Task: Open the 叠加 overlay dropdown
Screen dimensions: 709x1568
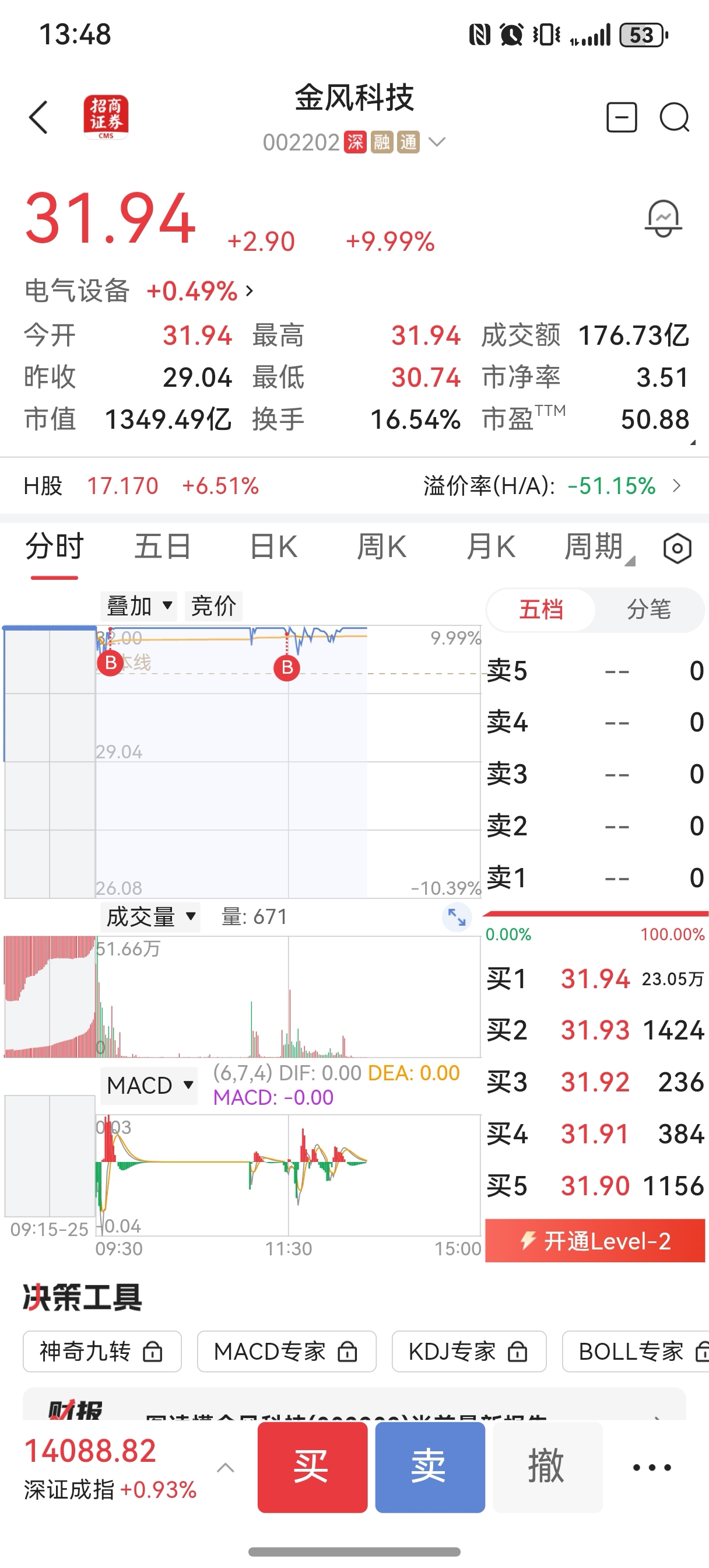Action: pyautogui.click(x=139, y=606)
